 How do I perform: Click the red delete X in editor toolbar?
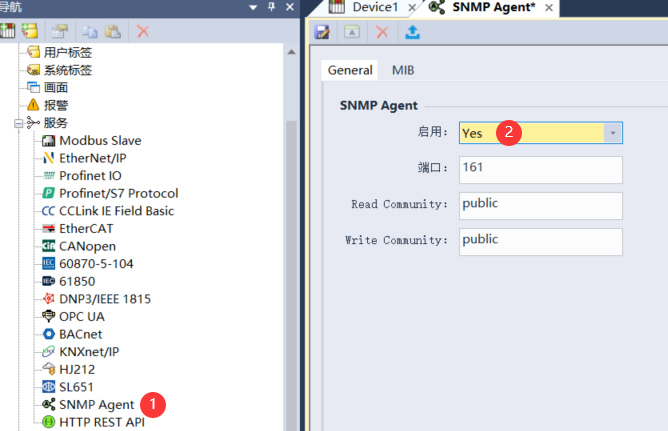[x=382, y=32]
